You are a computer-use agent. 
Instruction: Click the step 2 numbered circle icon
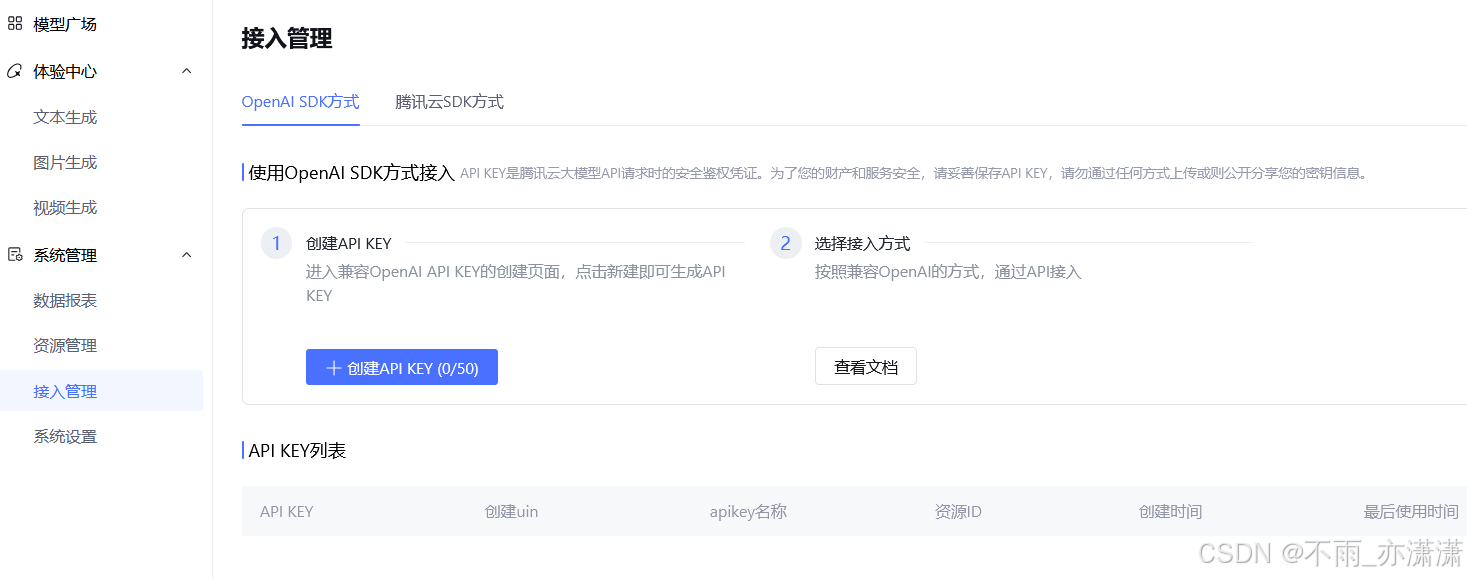785,243
